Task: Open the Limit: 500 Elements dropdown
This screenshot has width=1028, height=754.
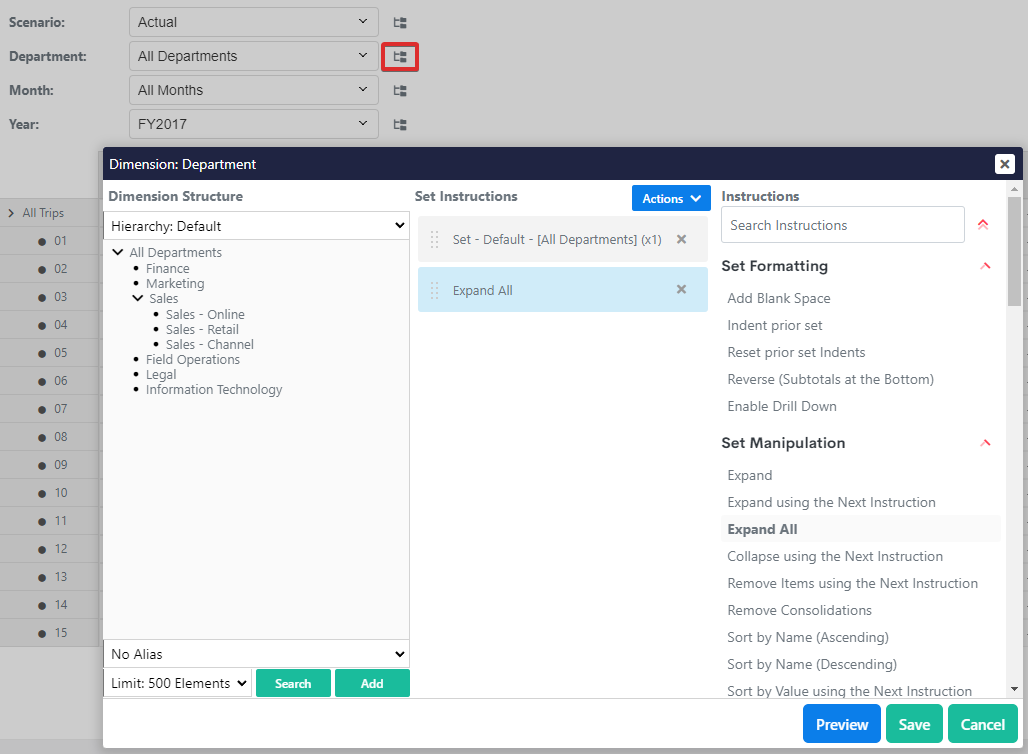Action: coord(177,683)
